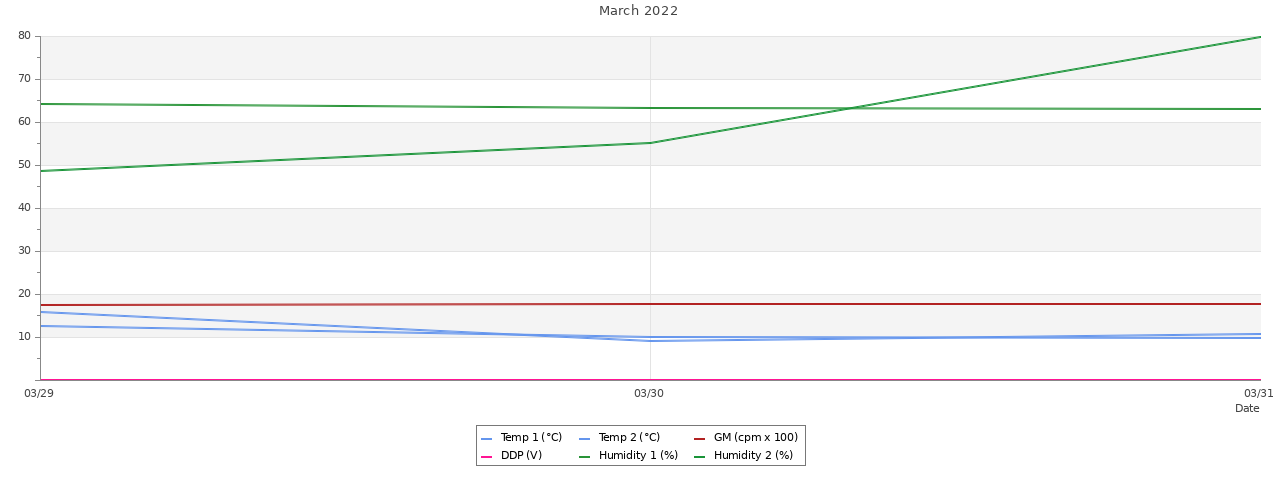Click the blue line marker beside Temp 2

pos(585,439)
